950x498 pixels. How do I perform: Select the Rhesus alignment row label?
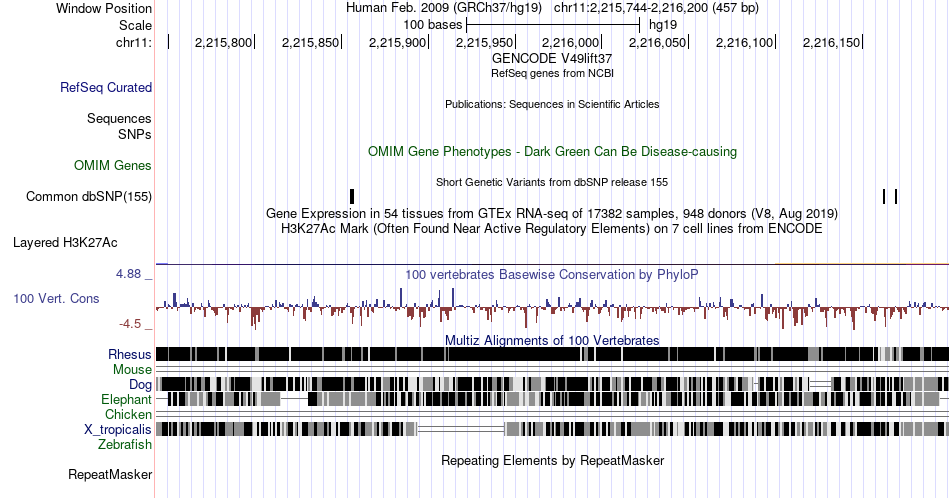click(x=130, y=354)
